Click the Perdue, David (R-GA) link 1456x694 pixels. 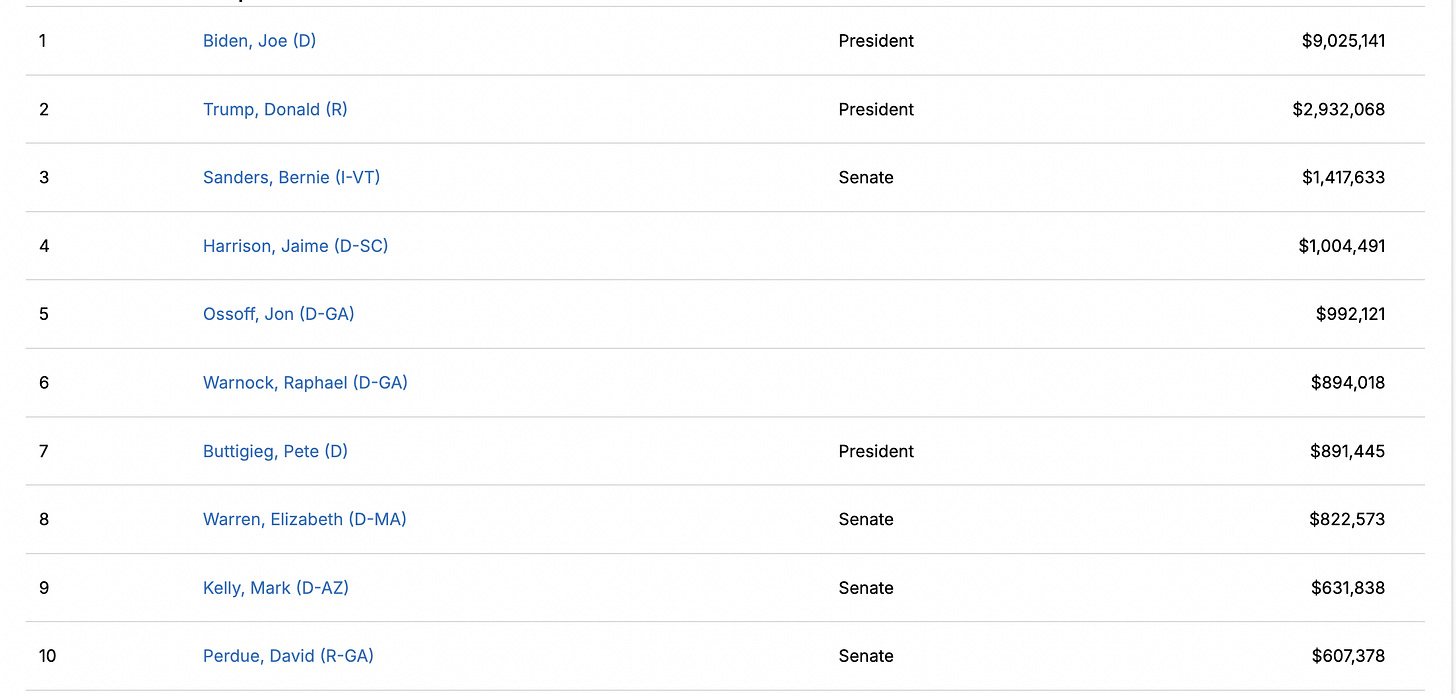pyautogui.click(x=288, y=656)
